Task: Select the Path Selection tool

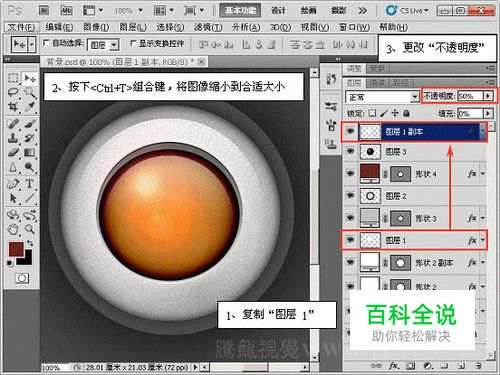Action: (13, 198)
